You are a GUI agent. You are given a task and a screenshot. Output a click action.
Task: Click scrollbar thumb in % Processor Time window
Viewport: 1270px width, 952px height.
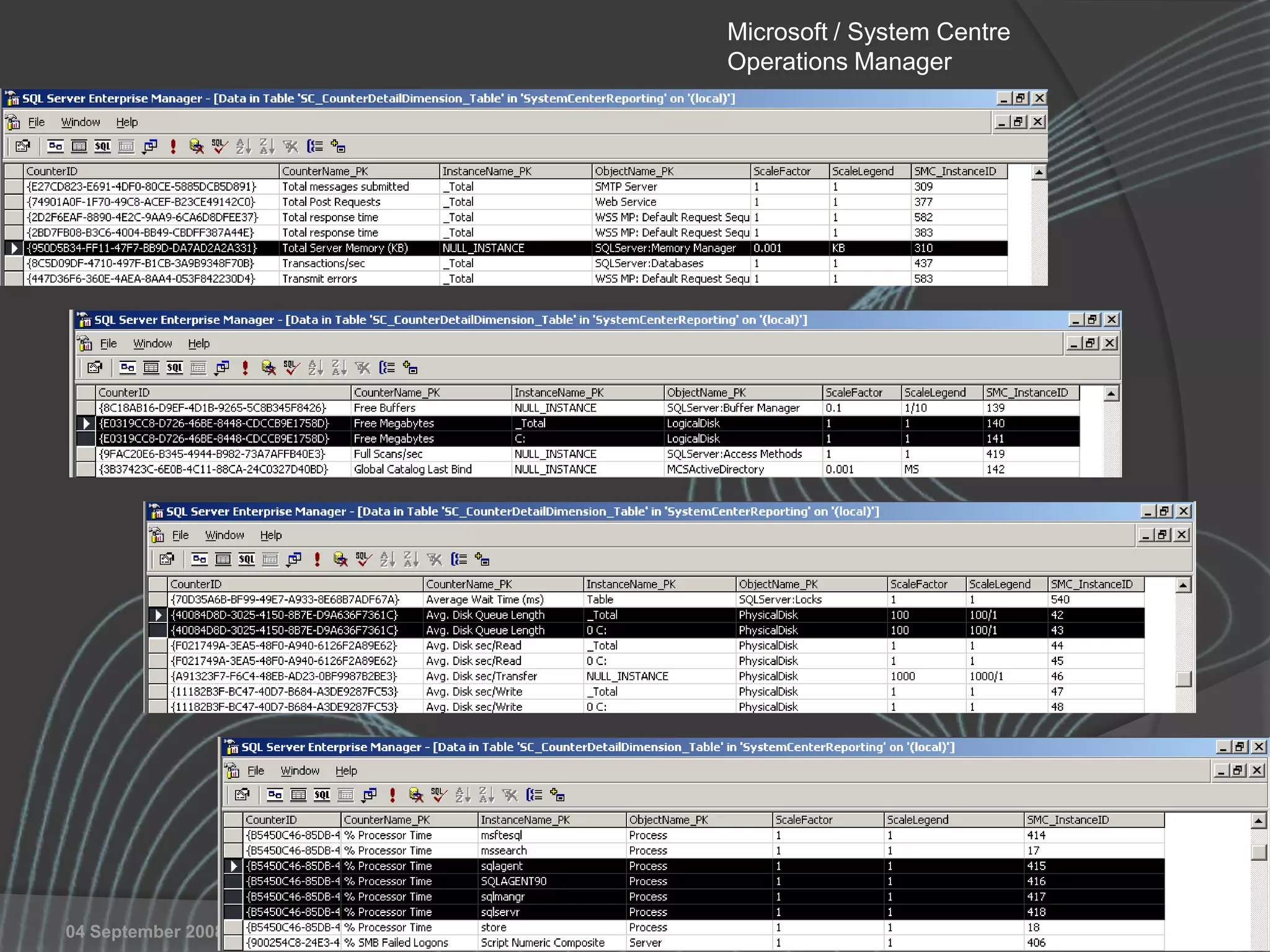[x=1258, y=852]
